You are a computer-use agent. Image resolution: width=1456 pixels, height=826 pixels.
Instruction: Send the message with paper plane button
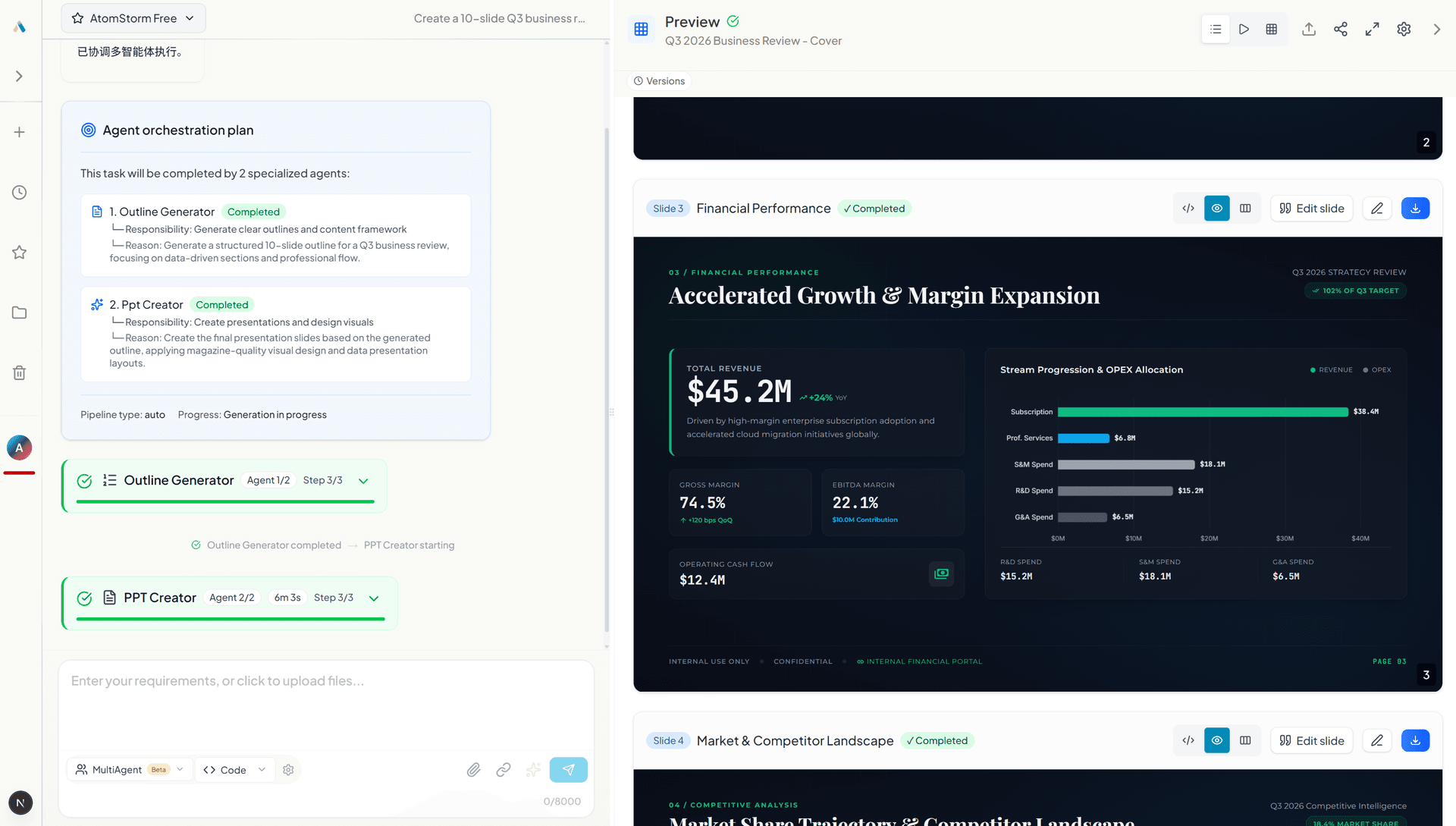tap(569, 770)
